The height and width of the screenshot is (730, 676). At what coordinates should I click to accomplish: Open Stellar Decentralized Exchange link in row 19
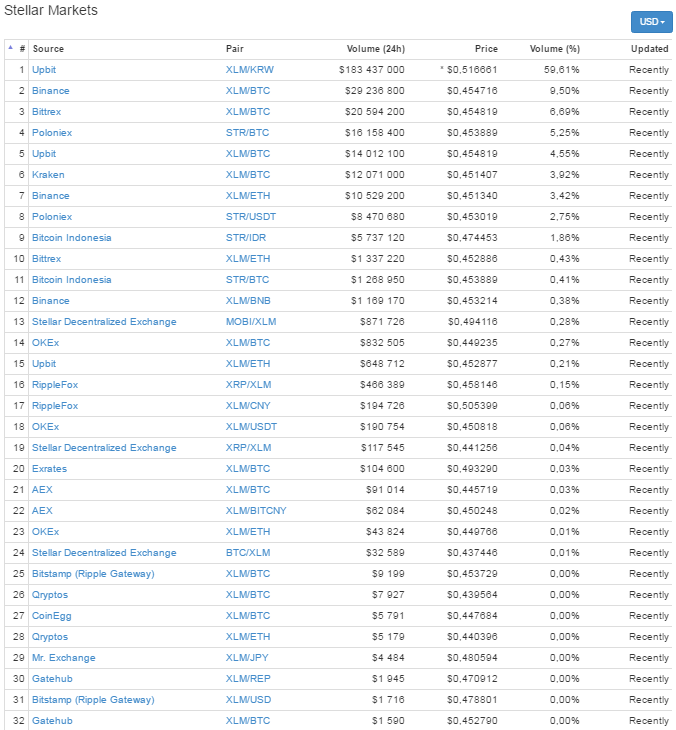(104, 447)
